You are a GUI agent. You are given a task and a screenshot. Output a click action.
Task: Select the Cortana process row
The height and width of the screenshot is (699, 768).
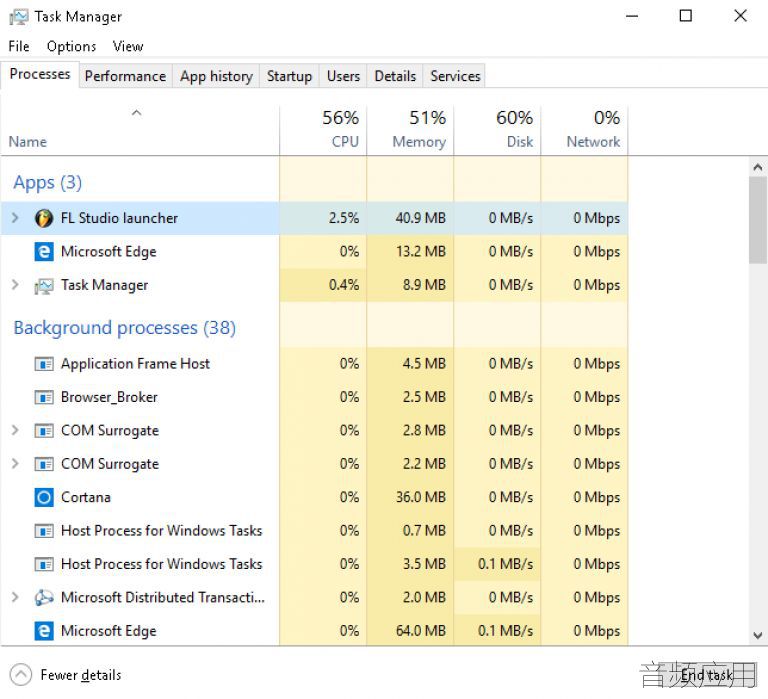314,498
